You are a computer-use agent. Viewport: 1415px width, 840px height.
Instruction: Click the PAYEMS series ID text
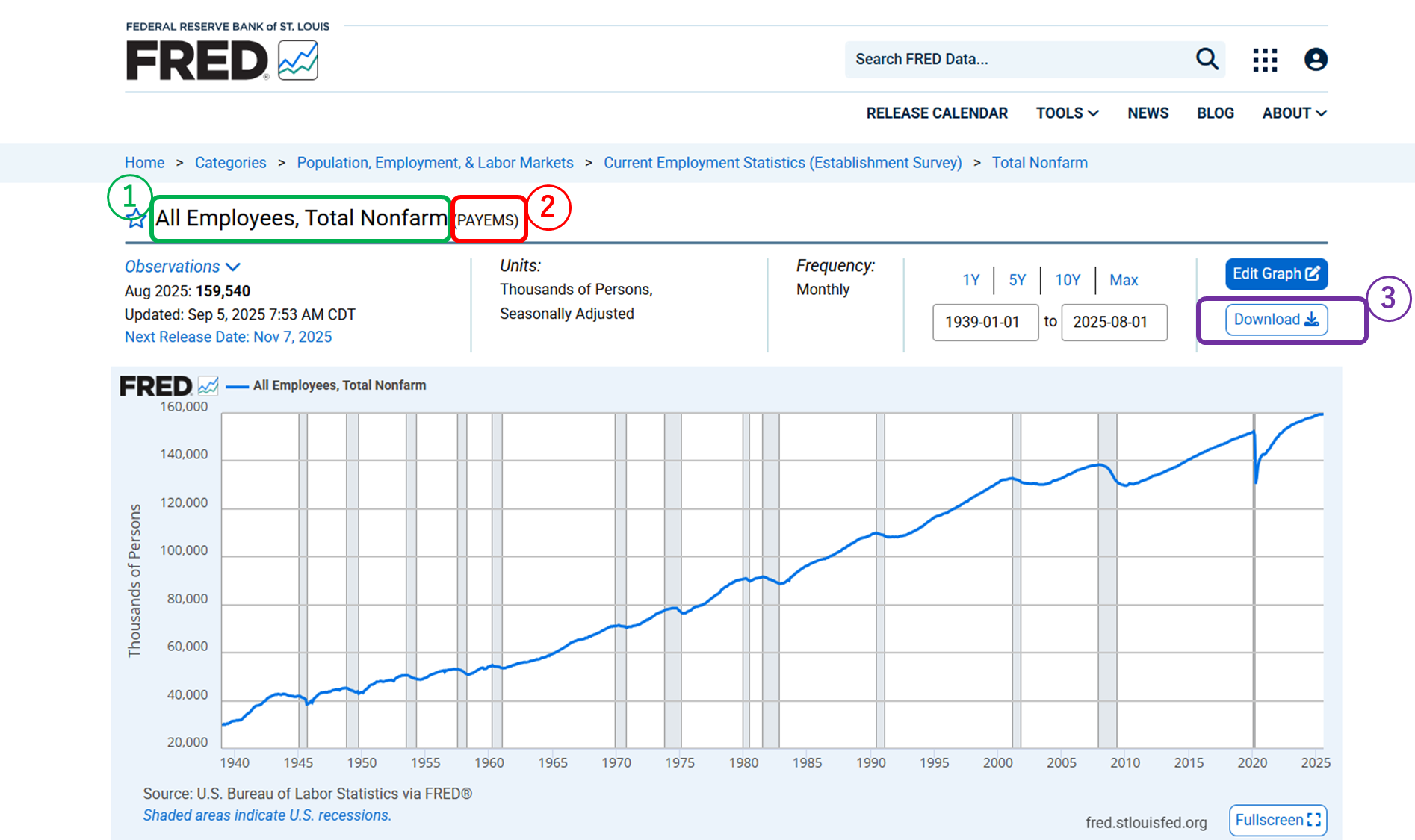[486, 220]
